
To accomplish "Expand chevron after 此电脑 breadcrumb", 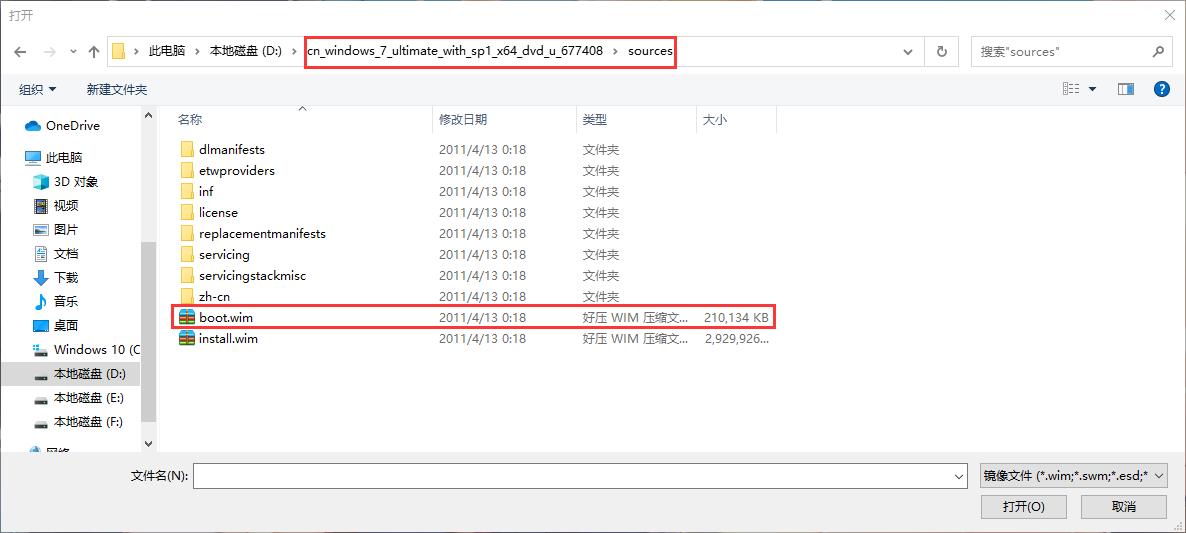I will 197,51.
